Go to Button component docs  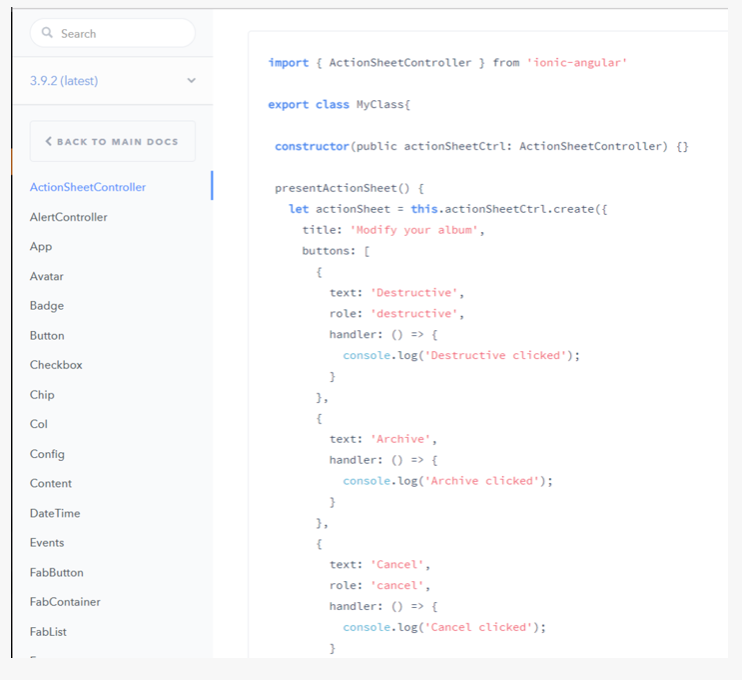47,336
